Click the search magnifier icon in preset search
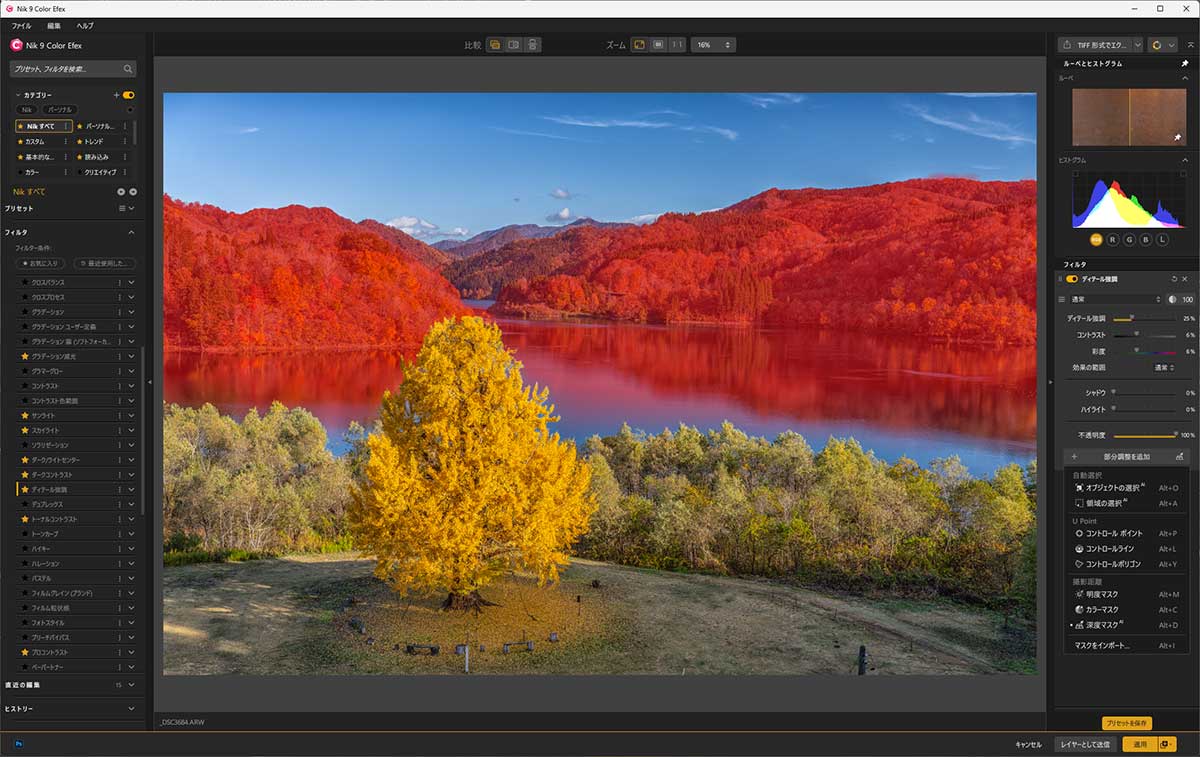Screen dimensions: 1200x757 point(128,69)
